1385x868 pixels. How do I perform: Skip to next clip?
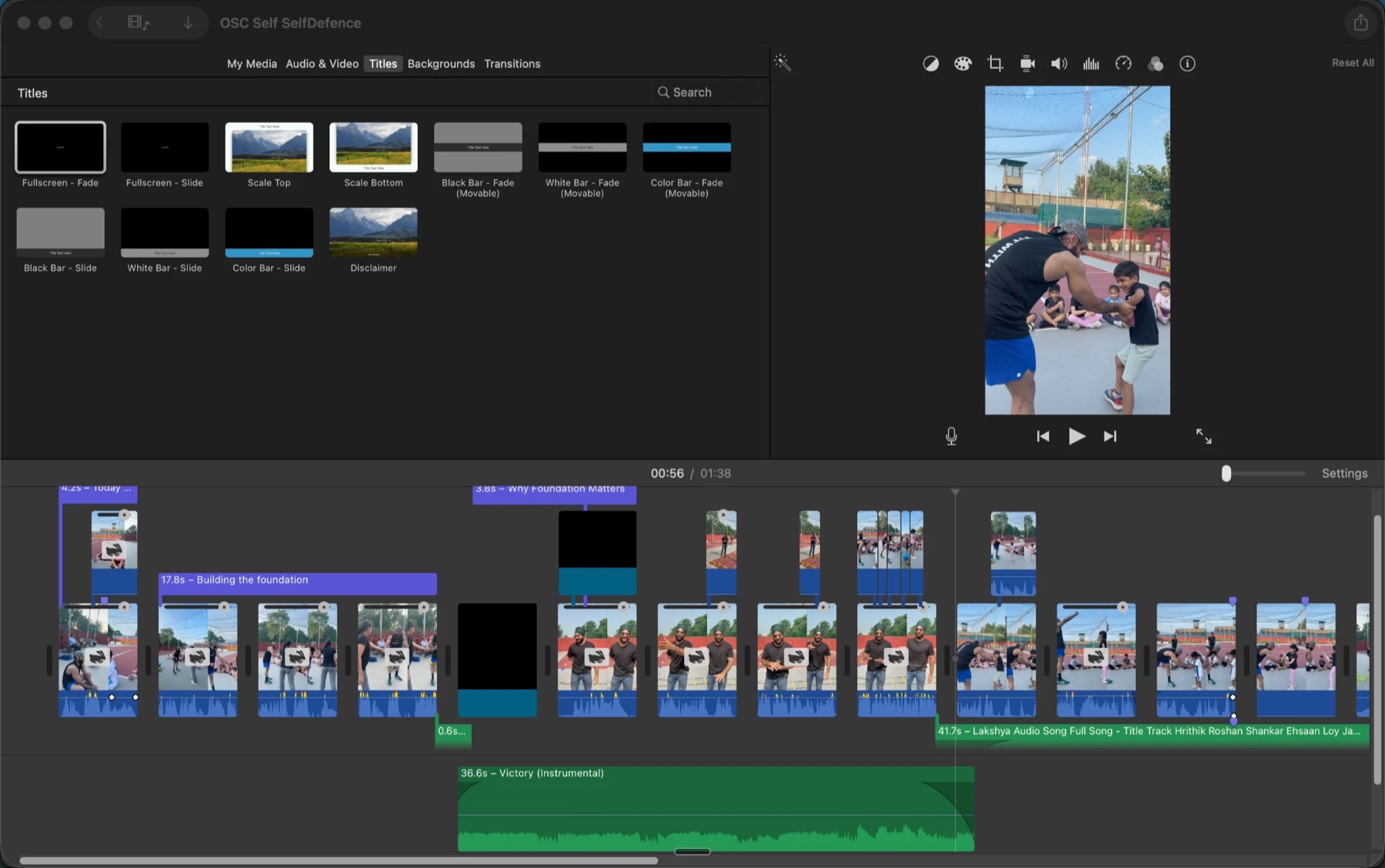pos(1110,436)
